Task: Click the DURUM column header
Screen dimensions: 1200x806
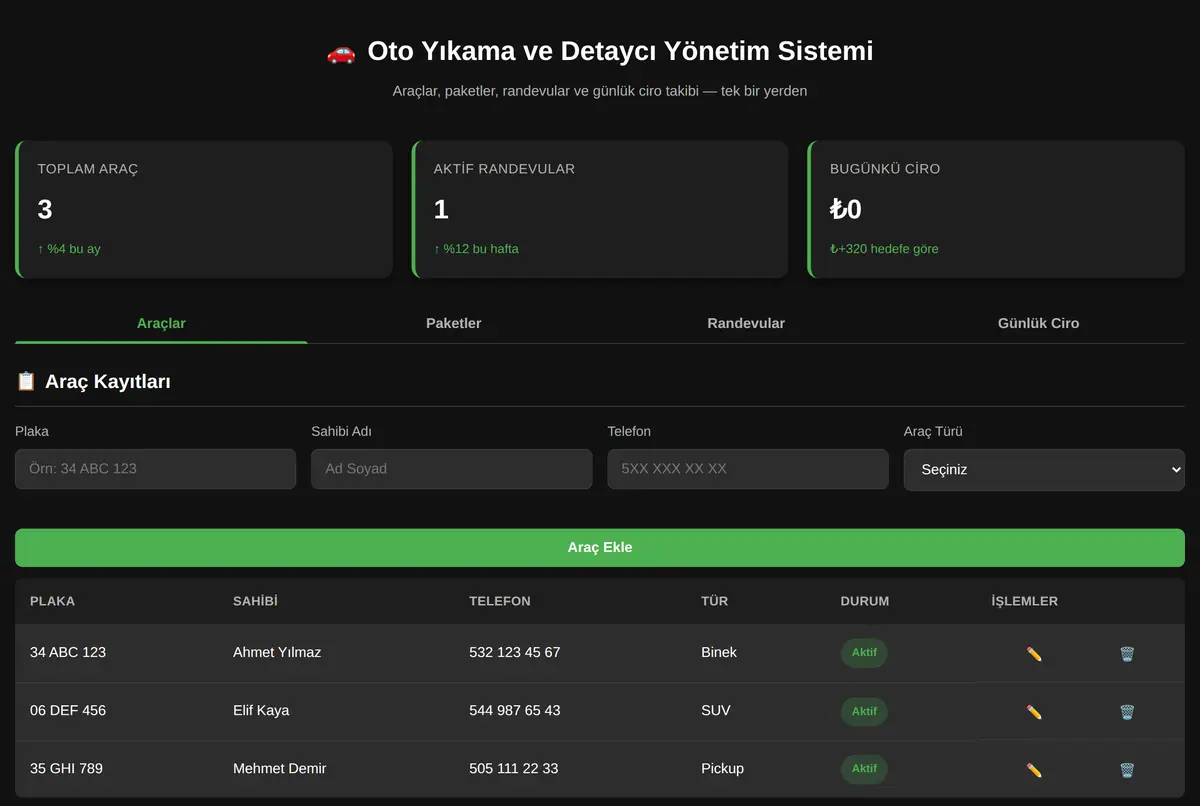Action: point(865,601)
